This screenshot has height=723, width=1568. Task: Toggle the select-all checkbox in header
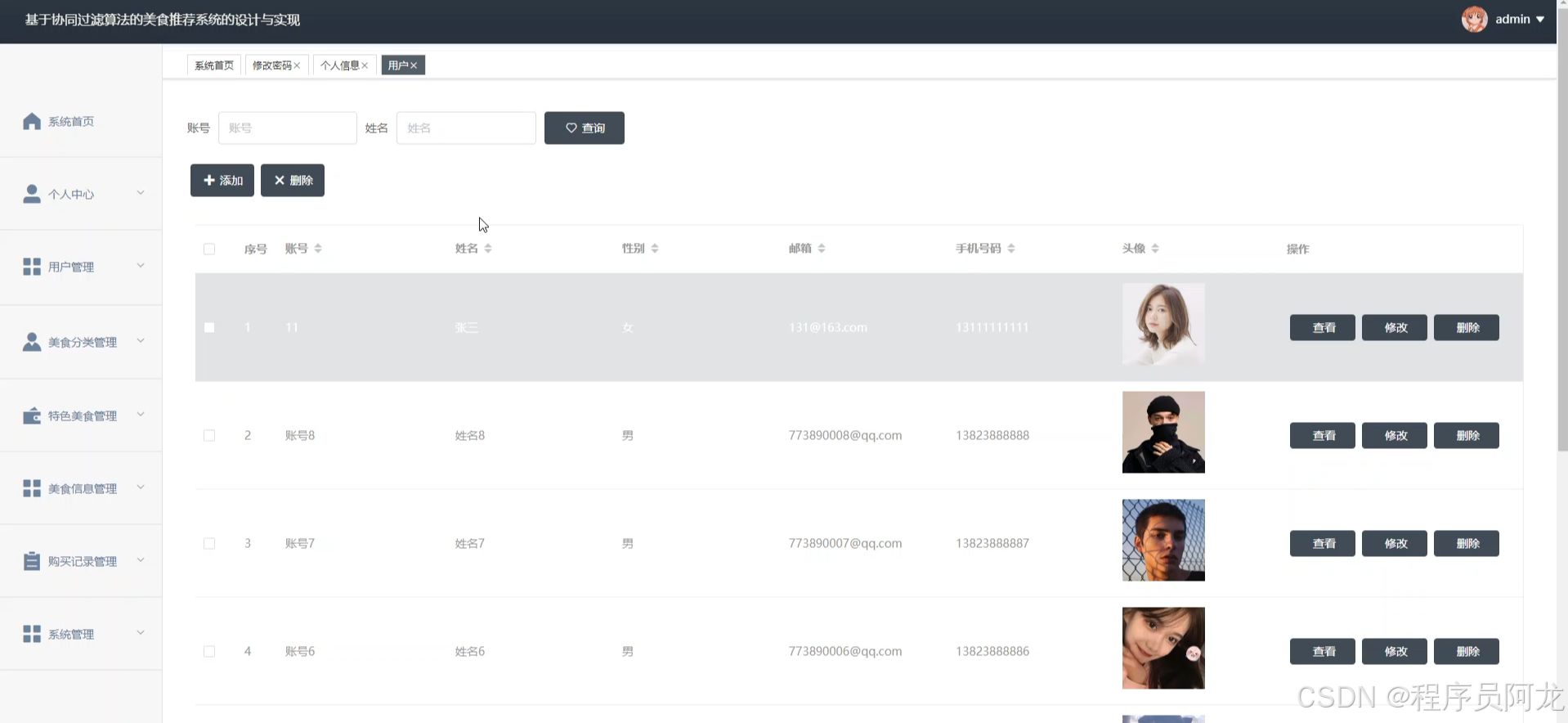tap(209, 249)
